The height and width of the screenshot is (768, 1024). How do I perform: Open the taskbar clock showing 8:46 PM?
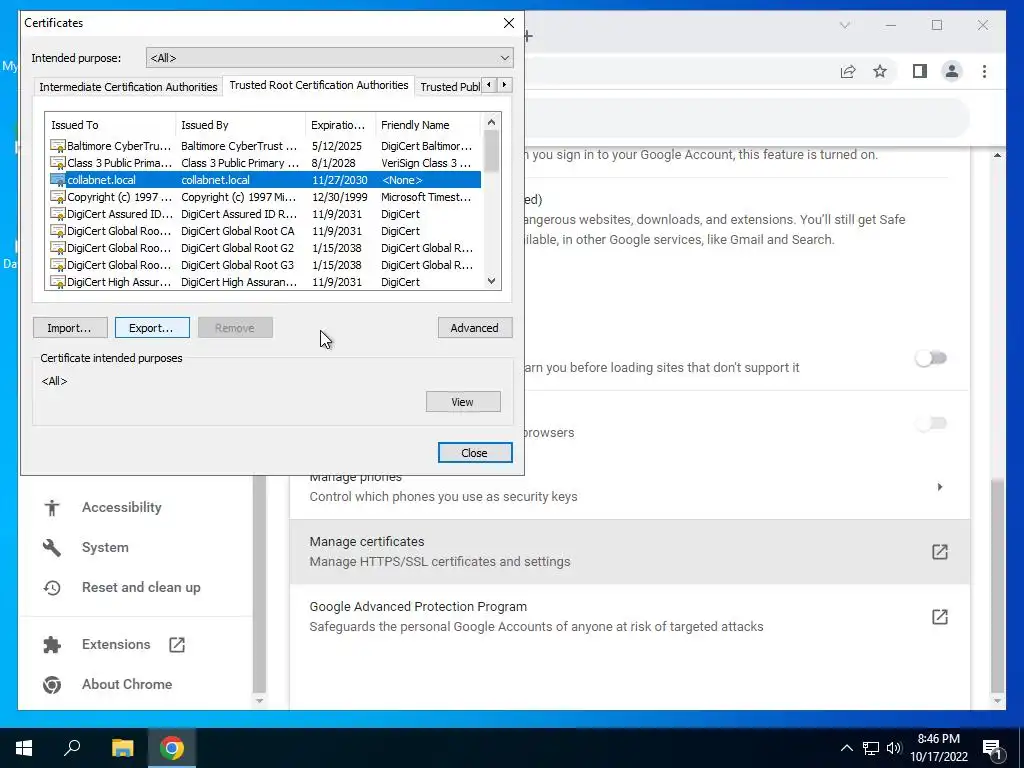click(x=938, y=748)
